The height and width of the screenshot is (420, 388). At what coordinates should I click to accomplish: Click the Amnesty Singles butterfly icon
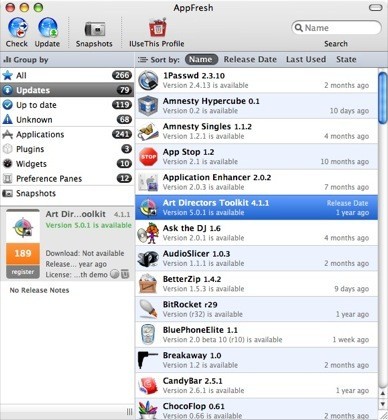click(148, 131)
